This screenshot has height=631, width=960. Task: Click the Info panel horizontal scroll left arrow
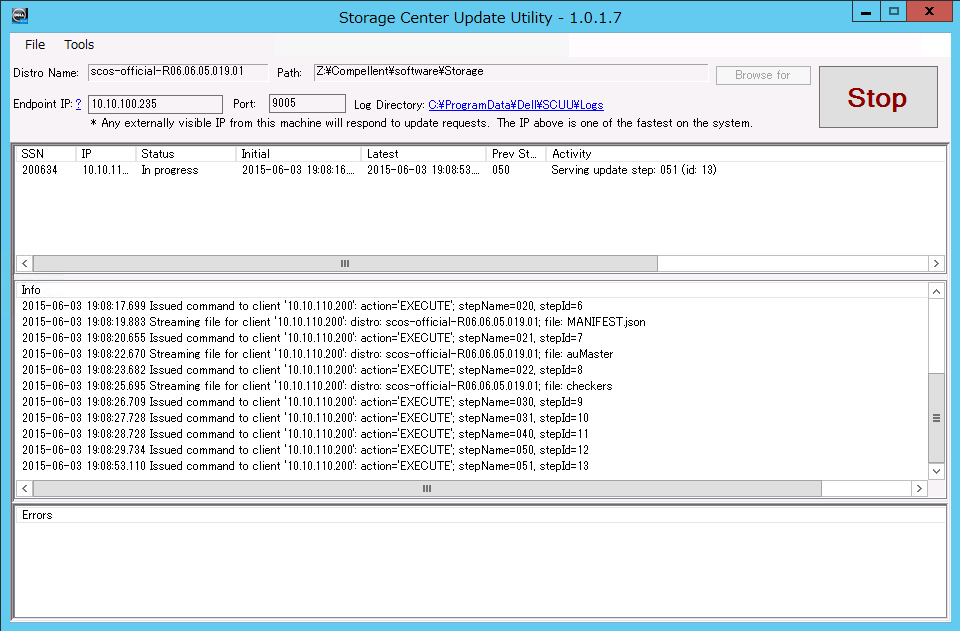coord(24,488)
